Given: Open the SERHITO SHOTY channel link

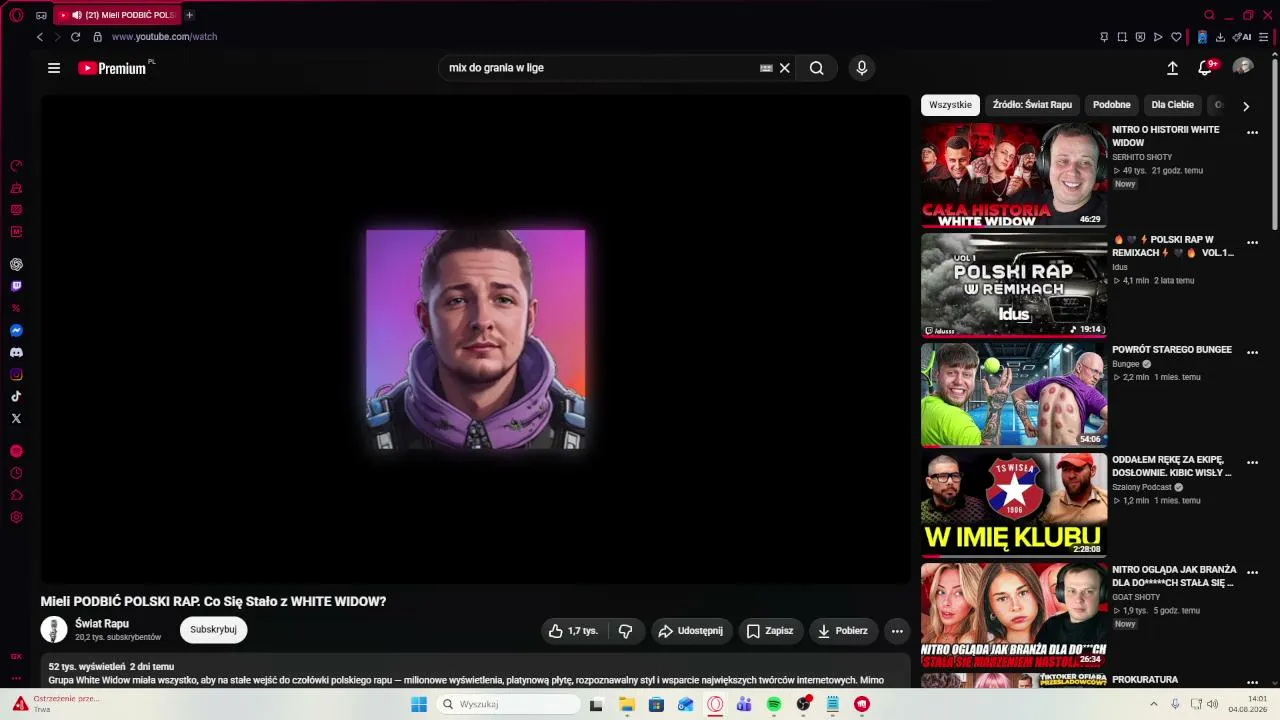Looking at the screenshot, I should tap(1142, 157).
